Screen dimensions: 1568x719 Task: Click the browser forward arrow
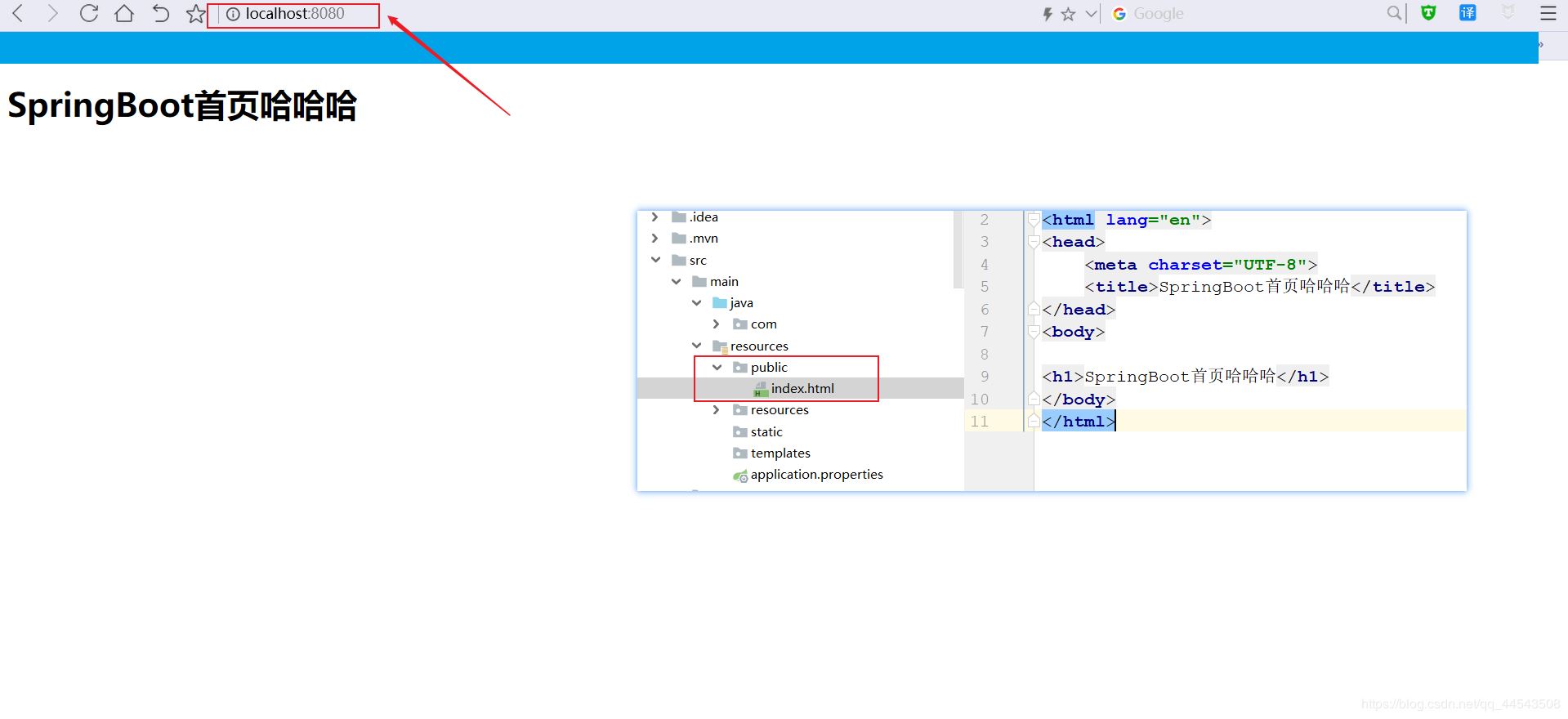point(53,13)
